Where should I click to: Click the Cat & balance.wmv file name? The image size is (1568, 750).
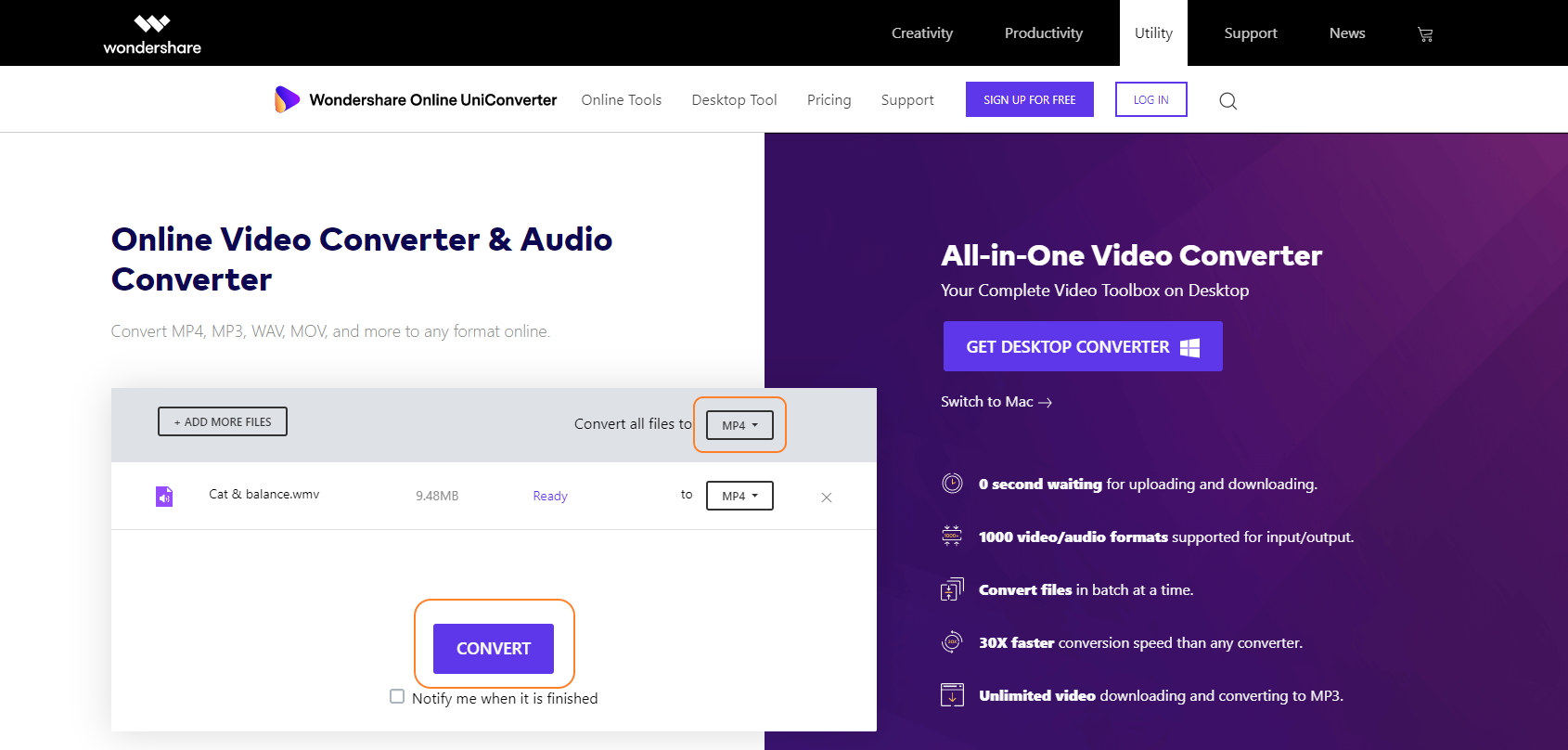tap(263, 494)
